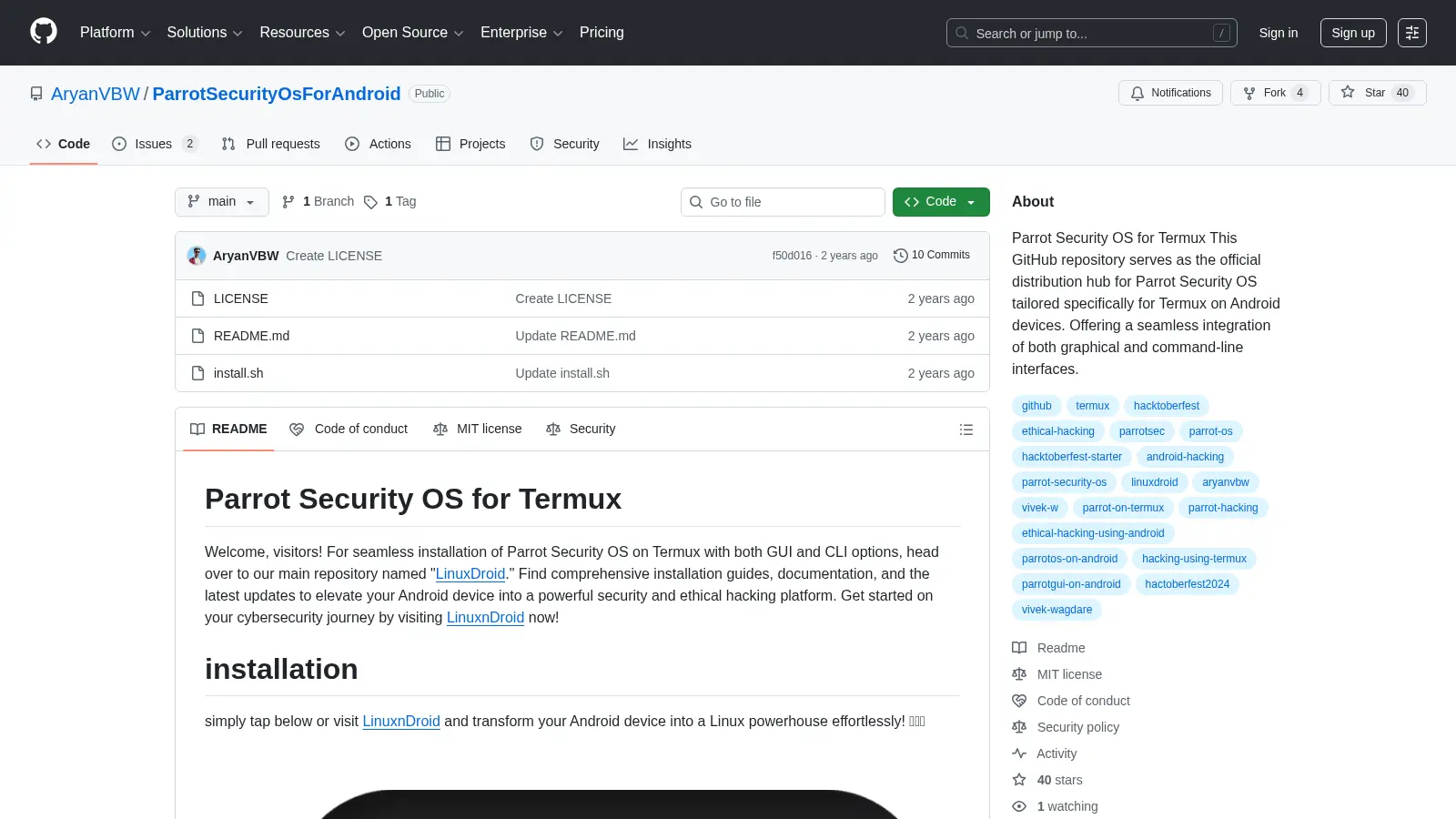Open the green Code dropdown
Viewport: 1456px width, 819px height.
point(941,202)
